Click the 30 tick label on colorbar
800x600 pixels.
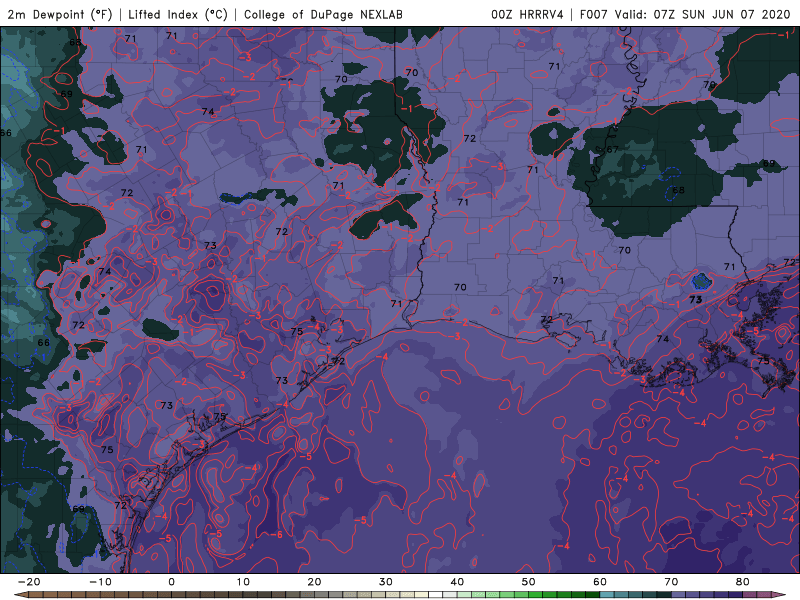386,582
